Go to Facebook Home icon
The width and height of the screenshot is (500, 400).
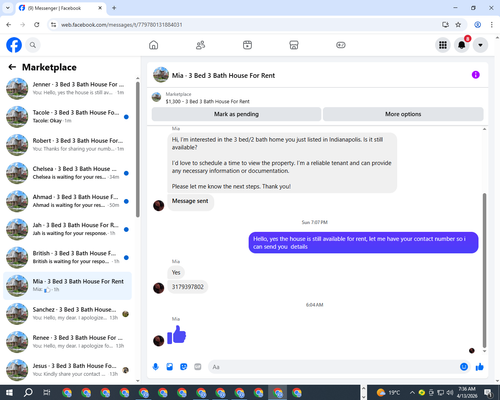154,45
